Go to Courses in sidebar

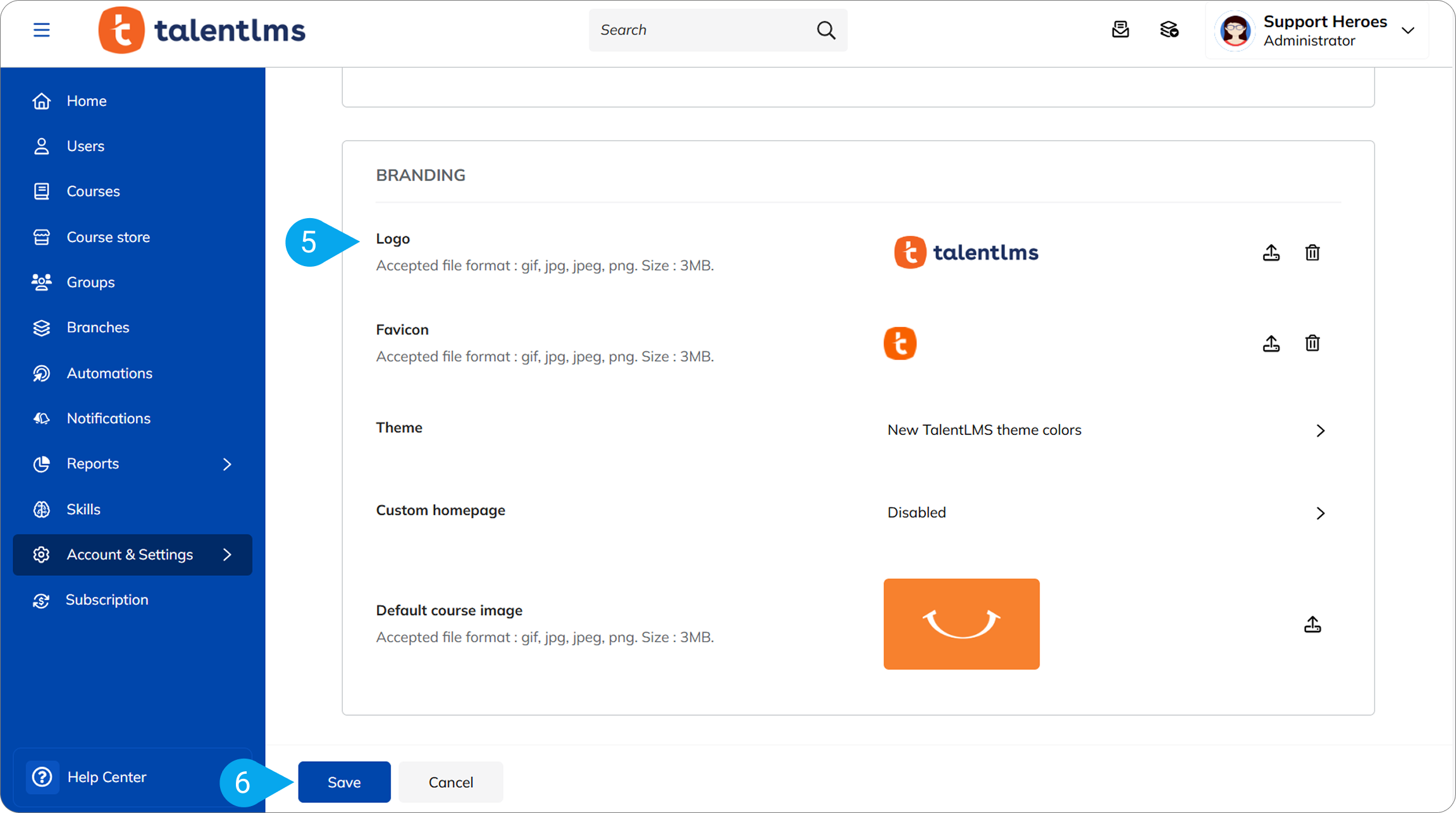93,191
